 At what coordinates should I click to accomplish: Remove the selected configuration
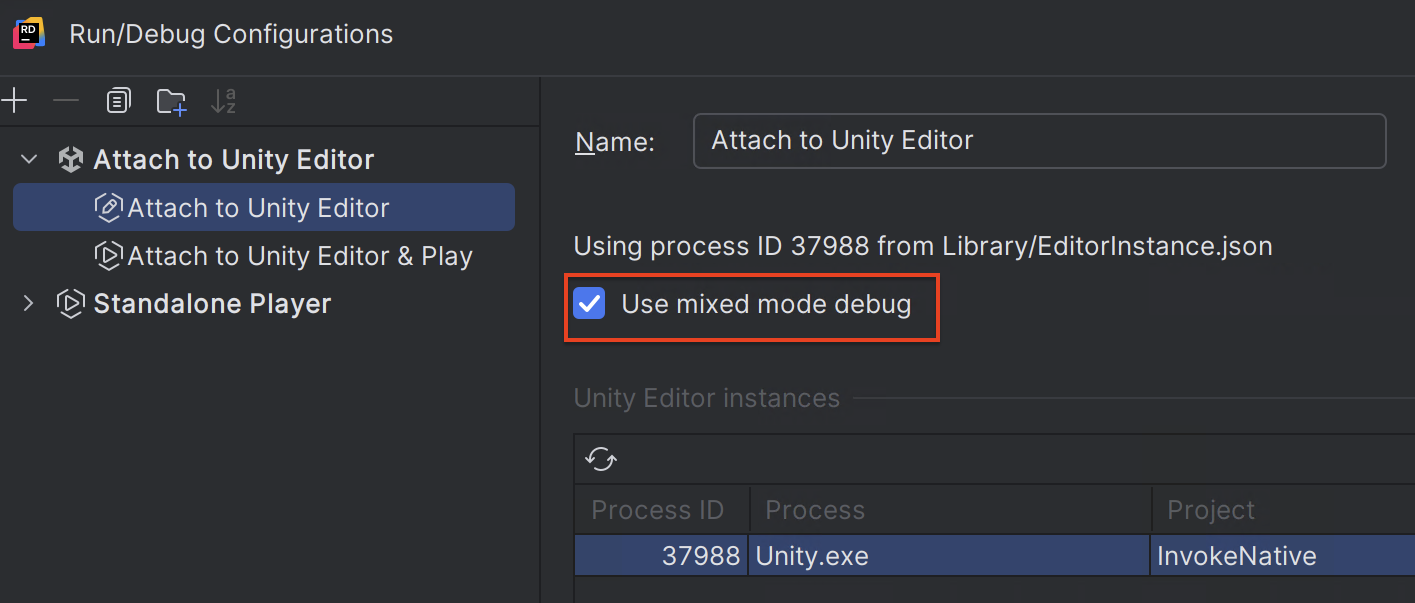pyautogui.click(x=66, y=100)
